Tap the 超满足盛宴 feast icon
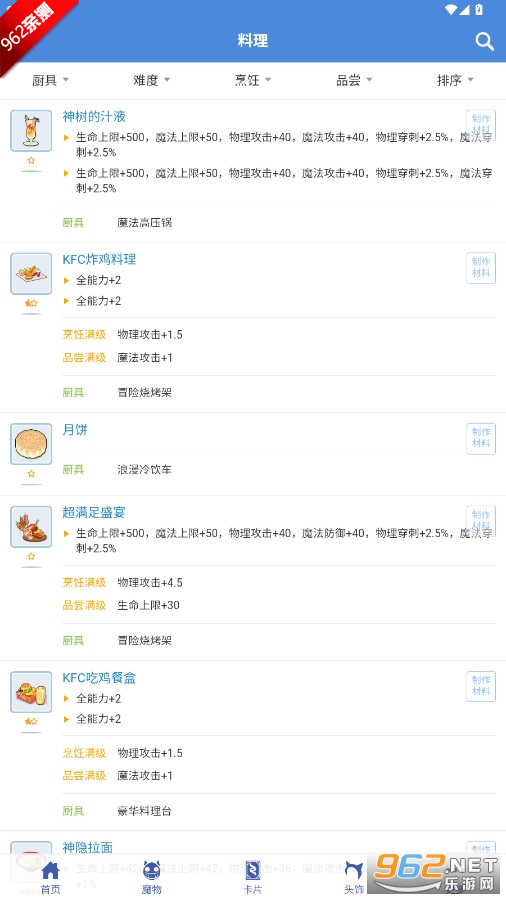506x900 pixels. (x=31, y=527)
